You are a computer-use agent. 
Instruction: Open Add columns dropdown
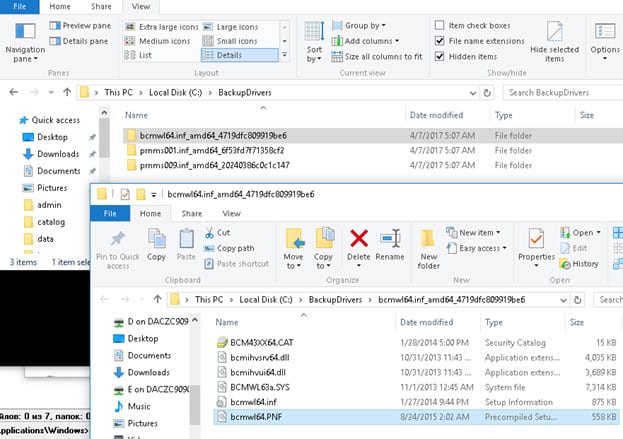pyautogui.click(x=365, y=41)
